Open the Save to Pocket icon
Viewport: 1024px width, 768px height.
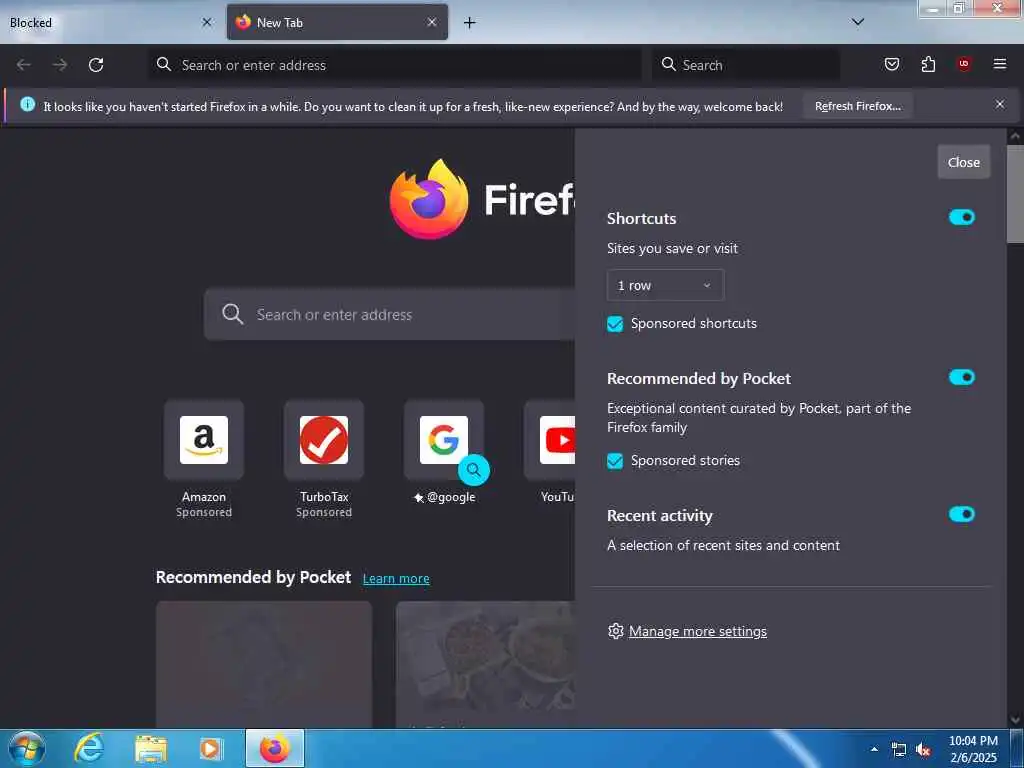pyautogui.click(x=891, y=64)
